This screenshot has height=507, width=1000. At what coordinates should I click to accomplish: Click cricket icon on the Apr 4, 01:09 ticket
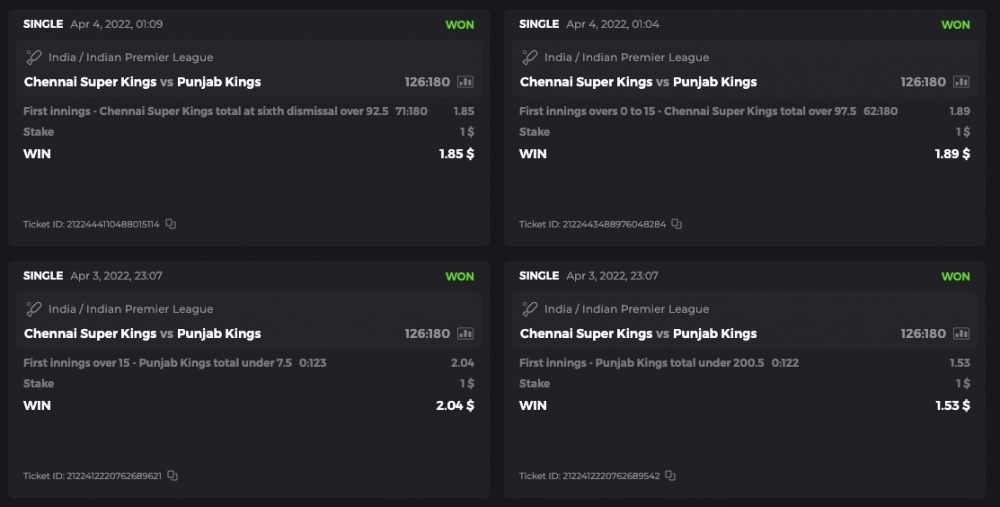pyautogui.click(x=34, y=57)
